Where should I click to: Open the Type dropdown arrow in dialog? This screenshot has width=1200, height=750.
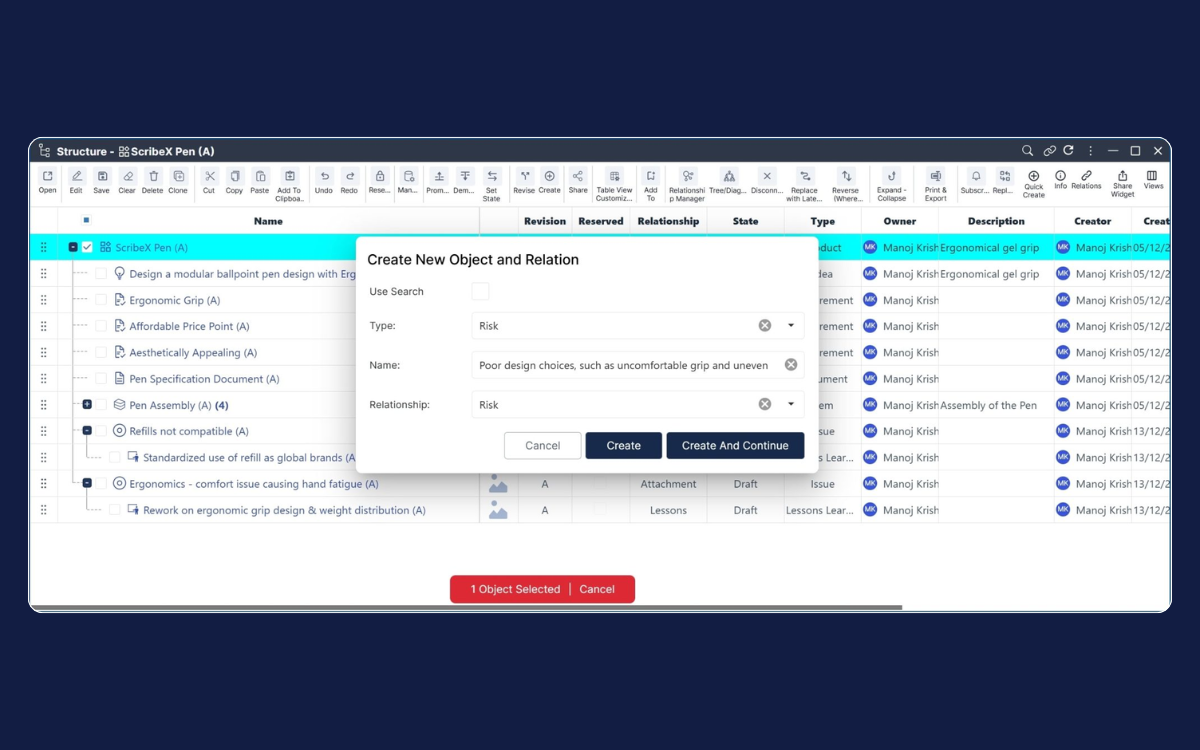point(790,325)
